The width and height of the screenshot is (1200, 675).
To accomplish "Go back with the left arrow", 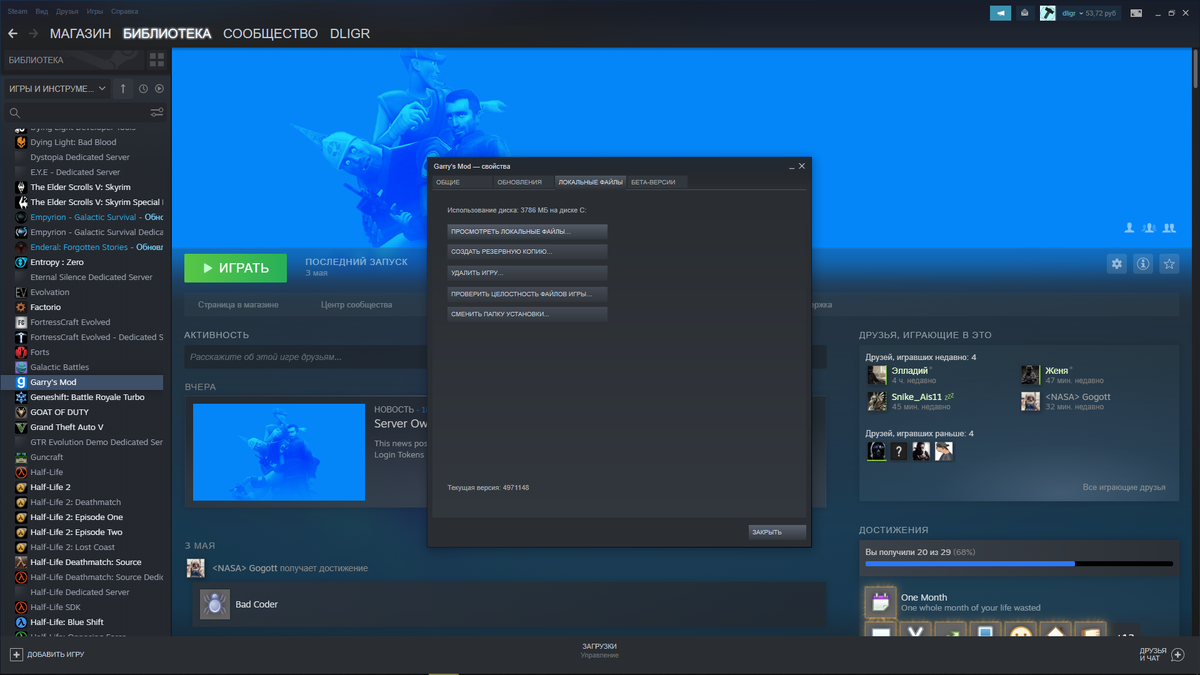I will 13,34.
